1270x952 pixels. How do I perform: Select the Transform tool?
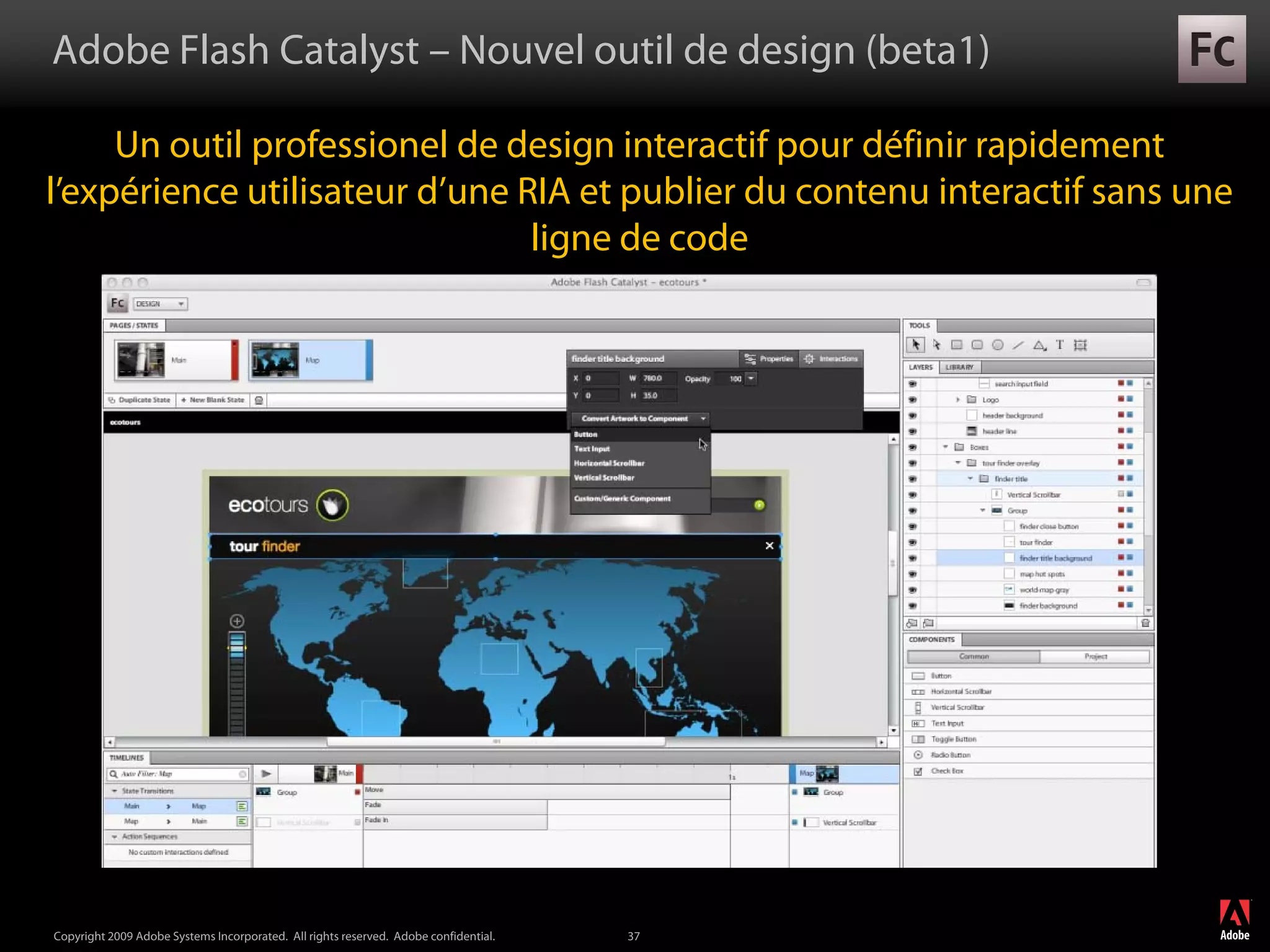pos(1080,345)
